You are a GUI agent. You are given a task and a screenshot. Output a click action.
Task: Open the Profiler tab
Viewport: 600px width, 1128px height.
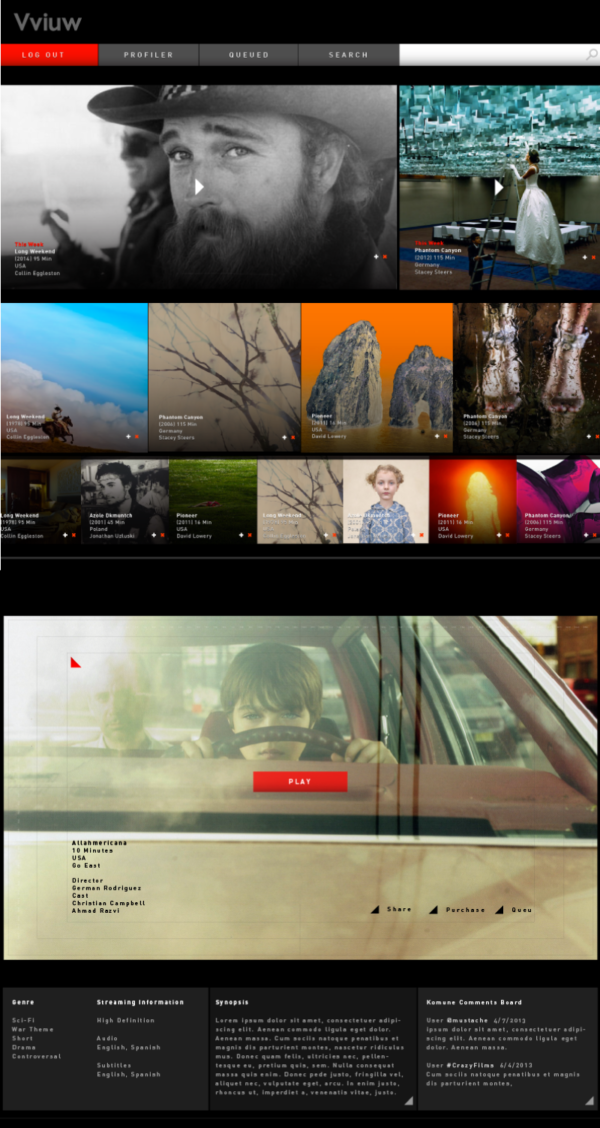pos(148,55)
